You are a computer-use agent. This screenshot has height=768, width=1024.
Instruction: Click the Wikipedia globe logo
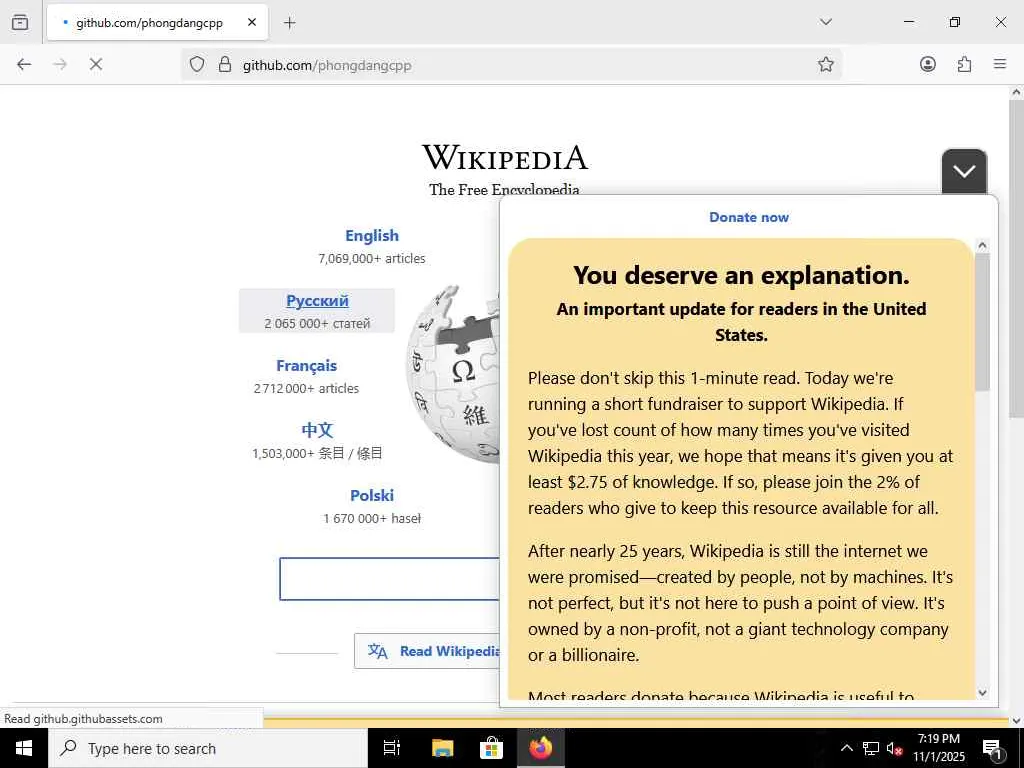453,374
